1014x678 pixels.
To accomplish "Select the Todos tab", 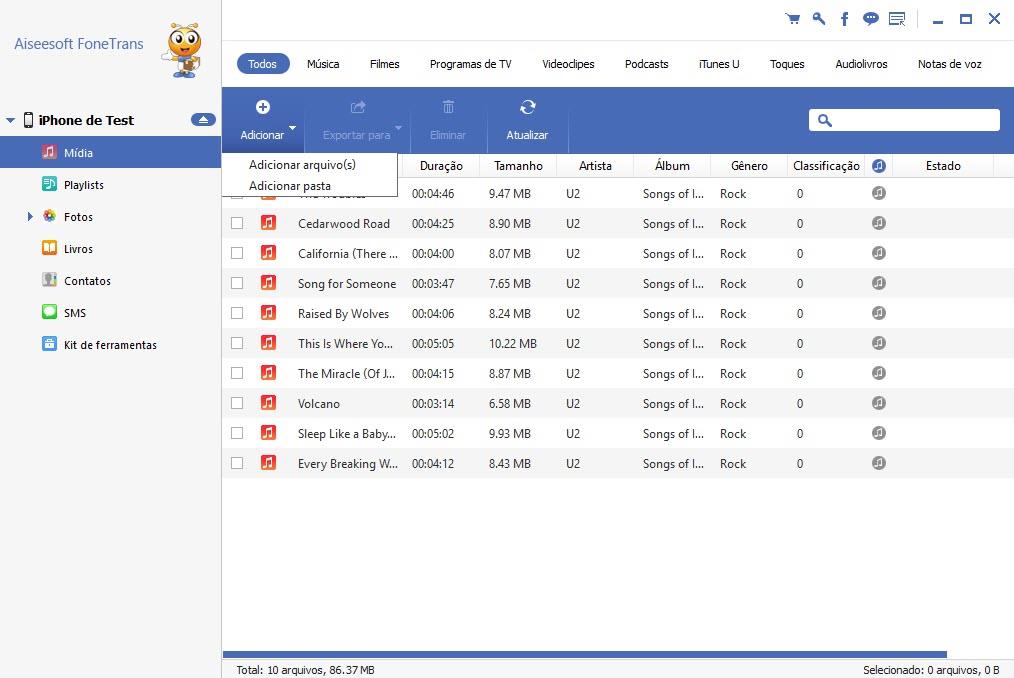I will tap(263, 64).
